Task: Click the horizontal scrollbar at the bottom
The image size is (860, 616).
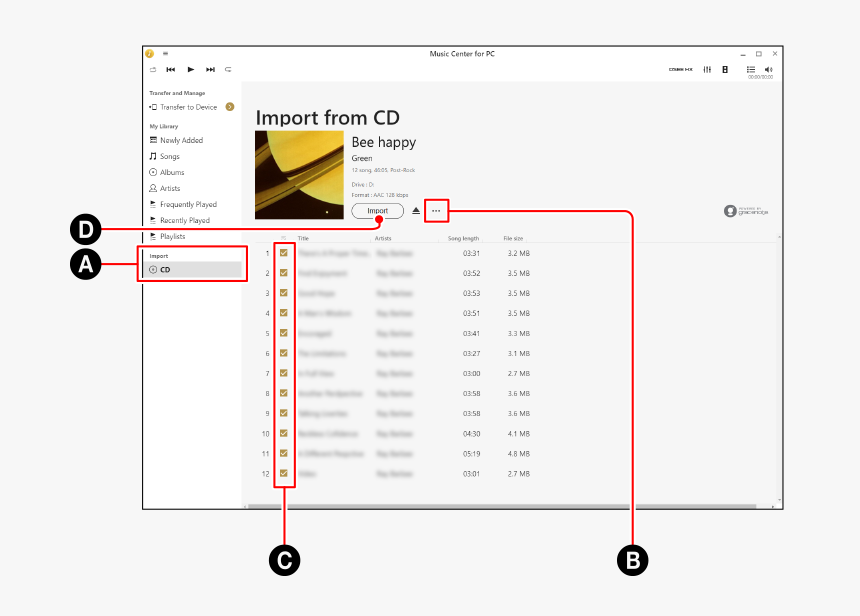Action: pos(502,506)
